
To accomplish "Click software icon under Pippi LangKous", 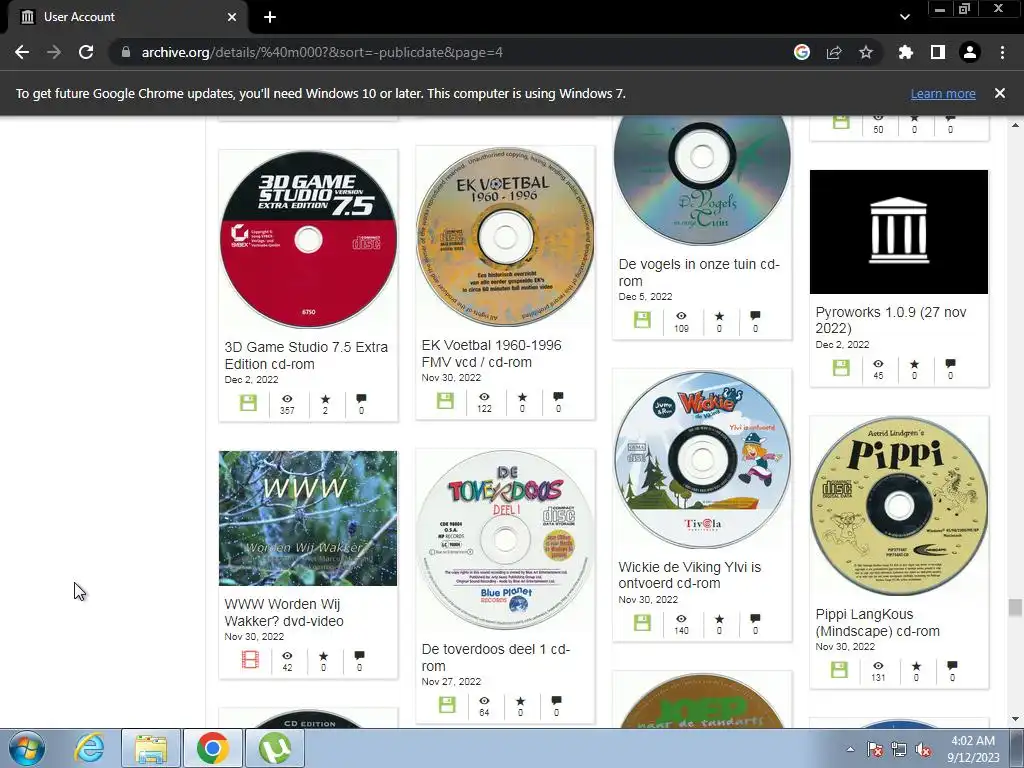I will tap(839, 669).
